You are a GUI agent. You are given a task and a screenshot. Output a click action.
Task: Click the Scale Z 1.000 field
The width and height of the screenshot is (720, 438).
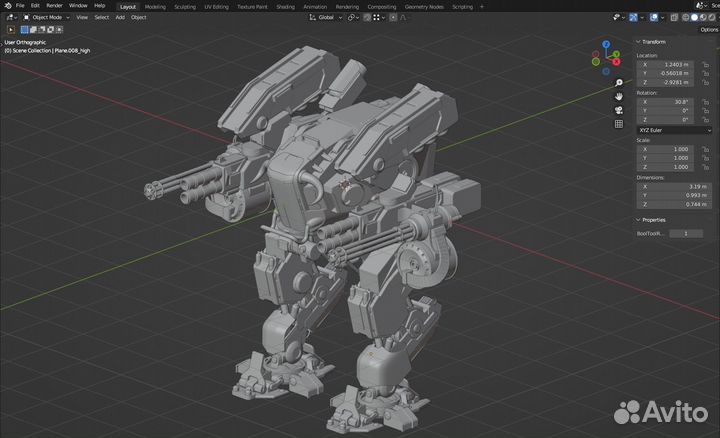point(665,167)
